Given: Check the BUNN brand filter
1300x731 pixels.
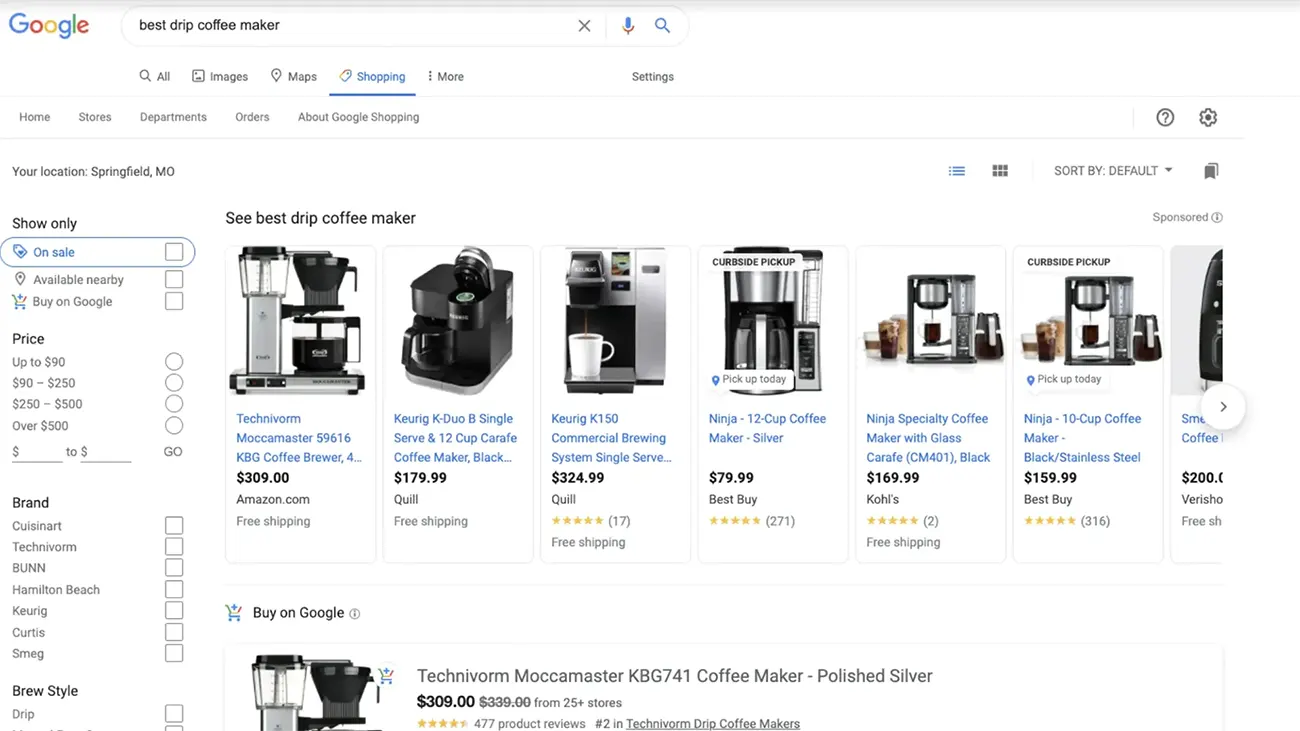Looking at the screenshot, I should [174, 568].
